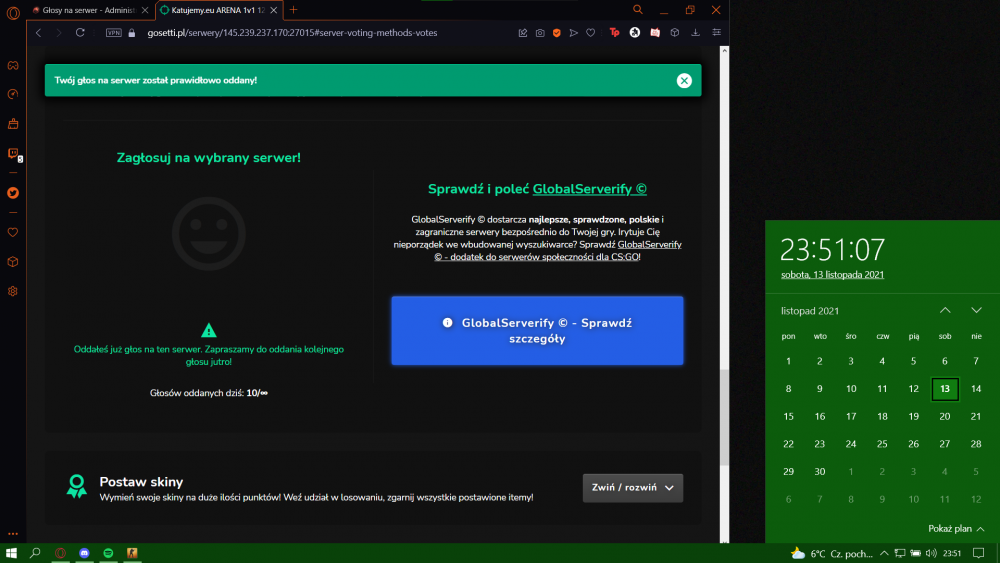
Task: Open Windows taskbar search
Action: pyautogui.click(x=35, y=553)
